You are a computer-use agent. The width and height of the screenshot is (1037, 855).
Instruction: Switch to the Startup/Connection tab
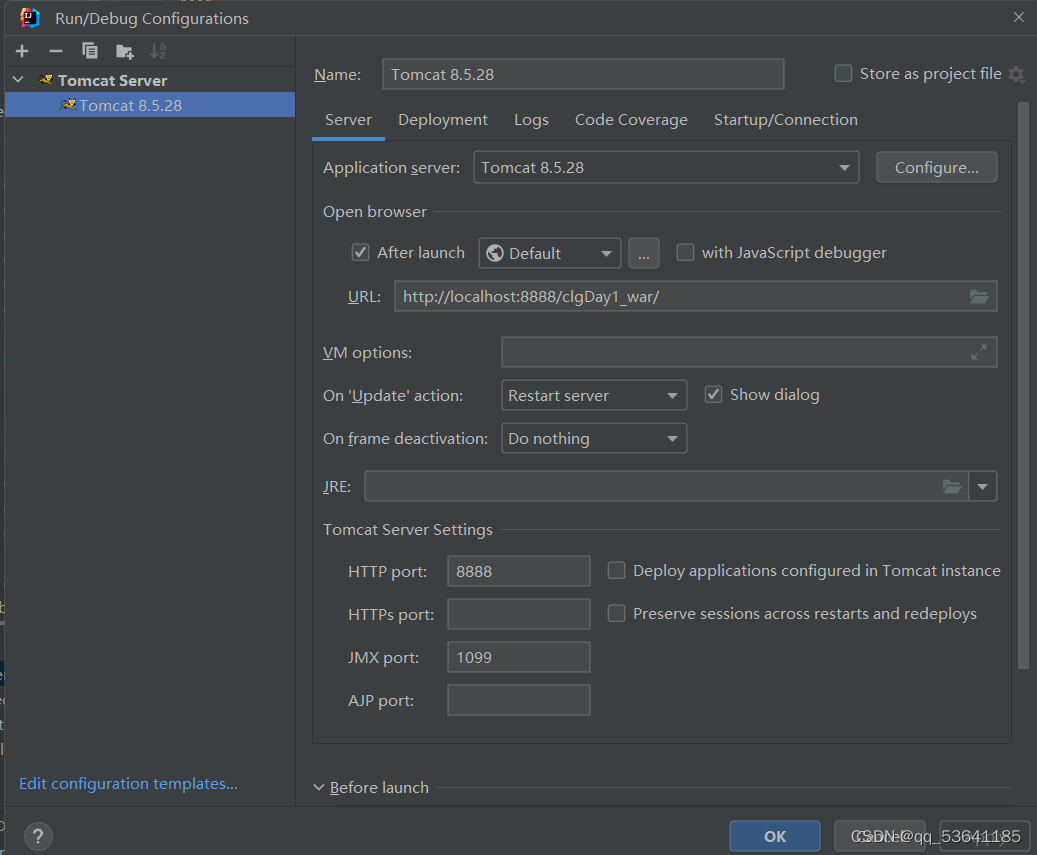point(786,120)
